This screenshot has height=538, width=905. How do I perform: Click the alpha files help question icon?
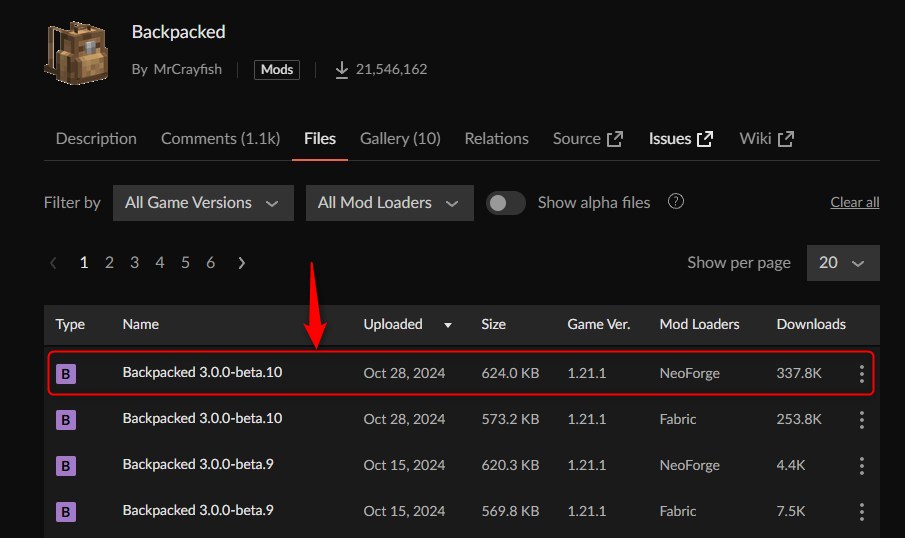coord(676,201)
